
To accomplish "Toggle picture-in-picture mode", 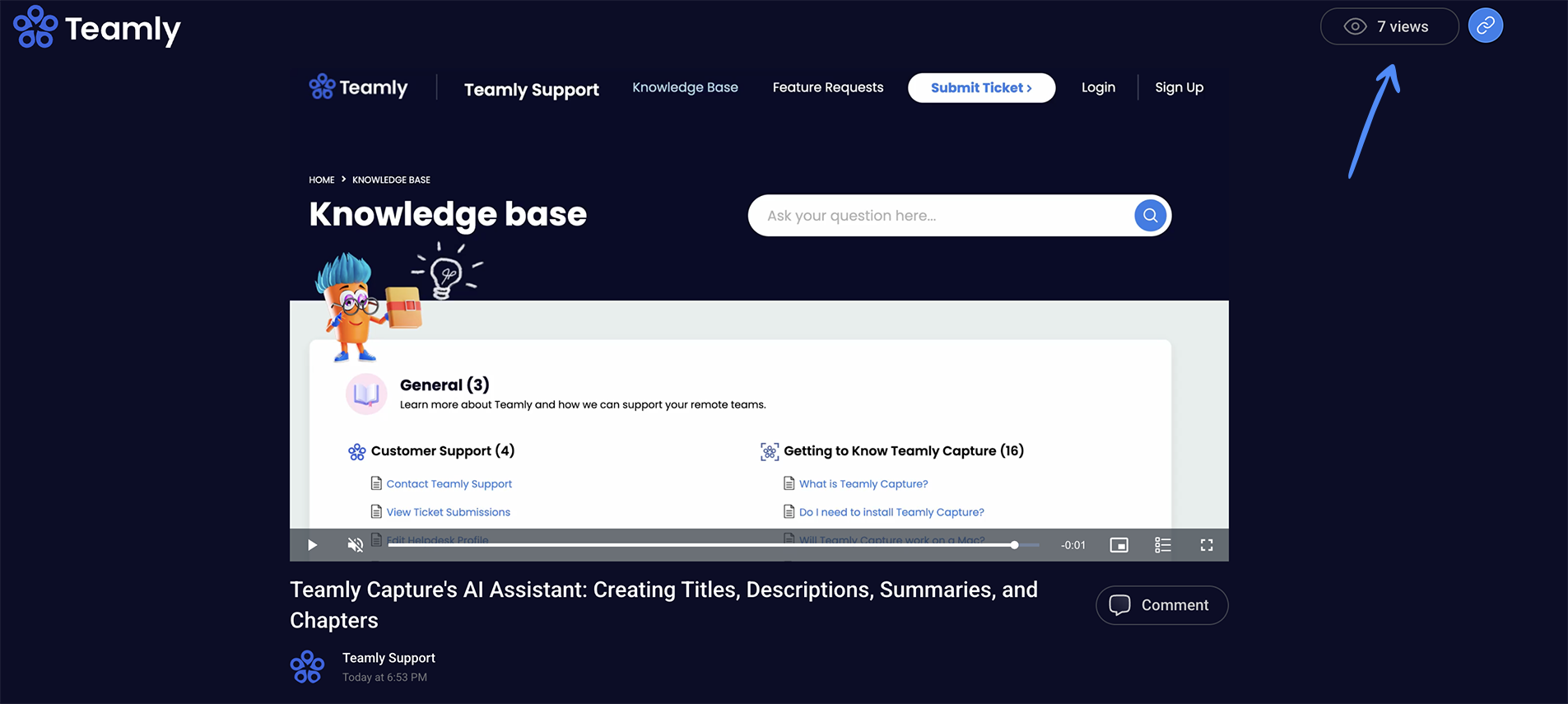I will (x=1119, y=545).
